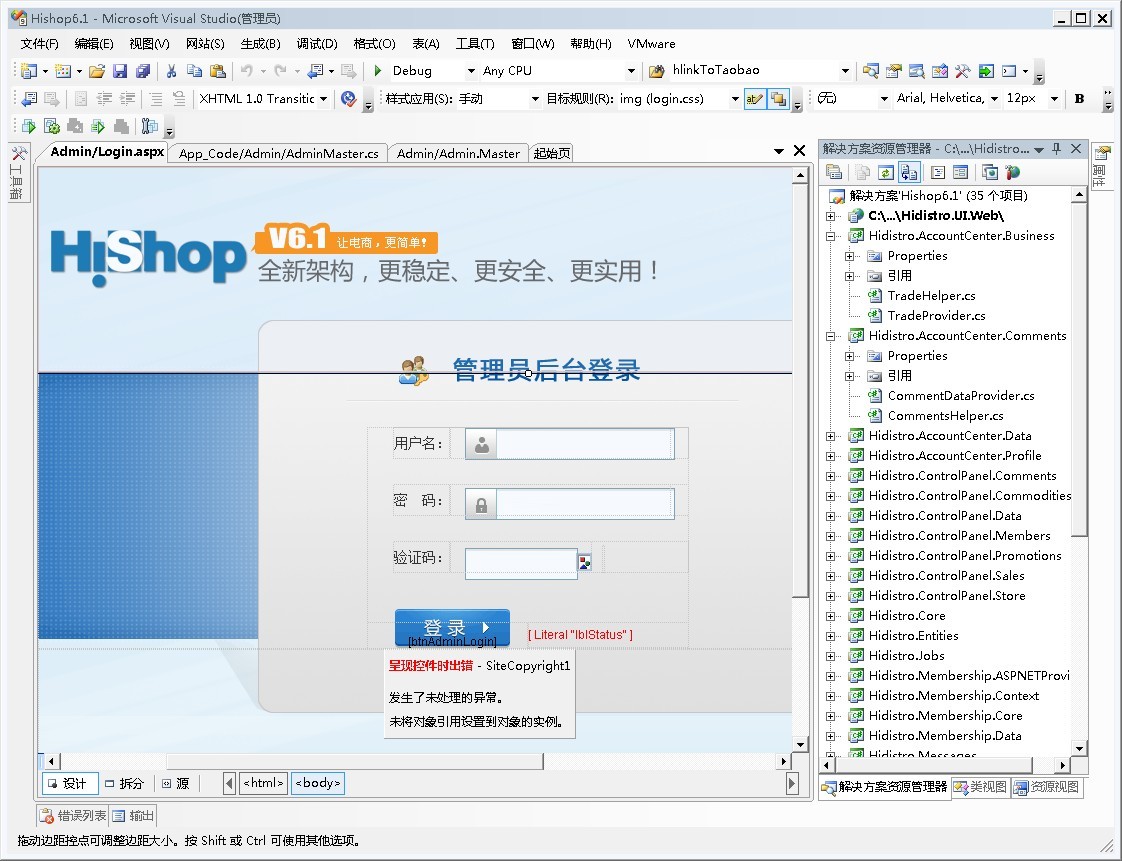Click the Copy toolbar icon
Screen dimensions: 1122x861
[x=194, y=71]
